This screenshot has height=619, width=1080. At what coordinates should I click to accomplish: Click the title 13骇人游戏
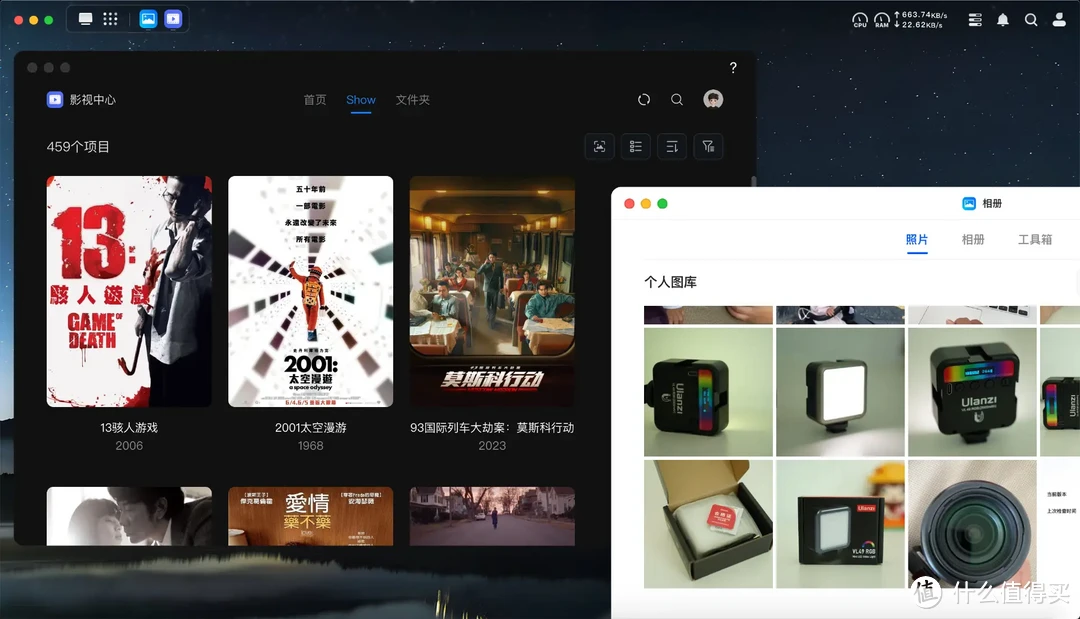[x=129, y=428]
